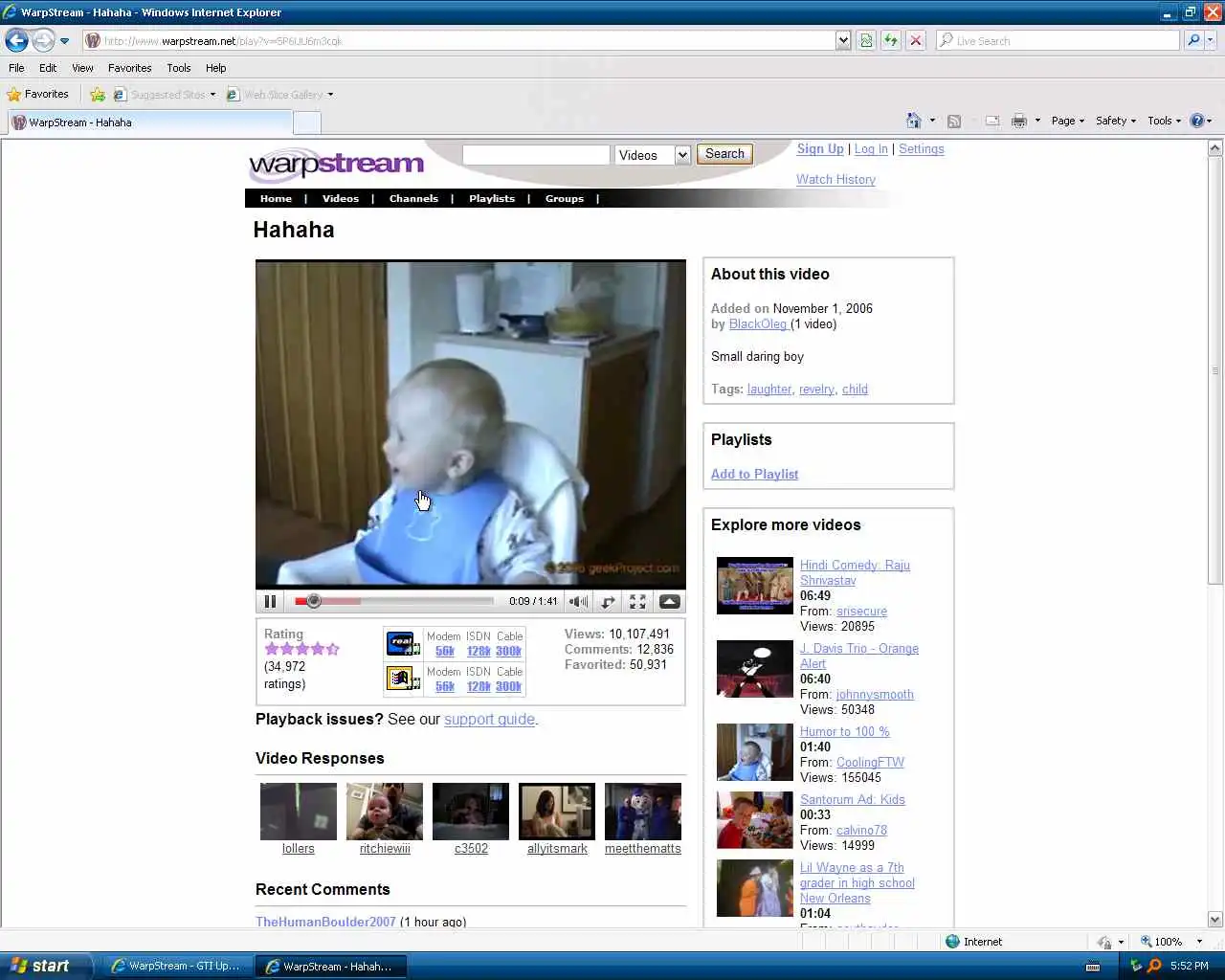Open the Log In link
The width and height of the screenshot is (1225, 980).
(x=871, y=149)
